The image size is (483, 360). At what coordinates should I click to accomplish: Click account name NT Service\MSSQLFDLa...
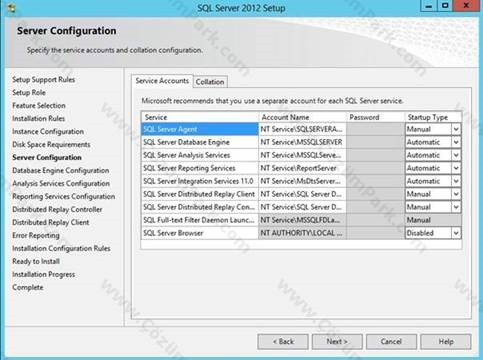pos(302,220)
